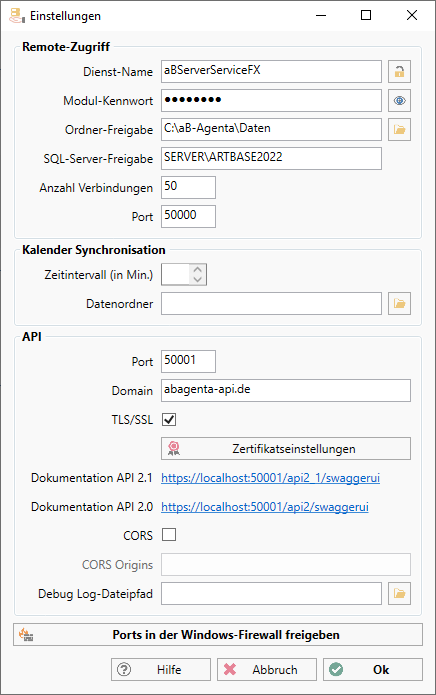Cancel with the Abbruch button

click(x=267, y=669)
